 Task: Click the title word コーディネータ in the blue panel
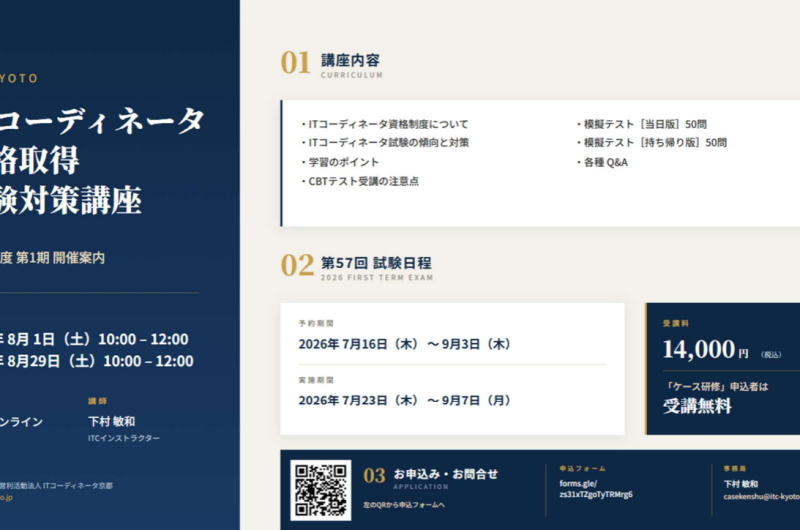pyautogui.click(x=102, y=121)
